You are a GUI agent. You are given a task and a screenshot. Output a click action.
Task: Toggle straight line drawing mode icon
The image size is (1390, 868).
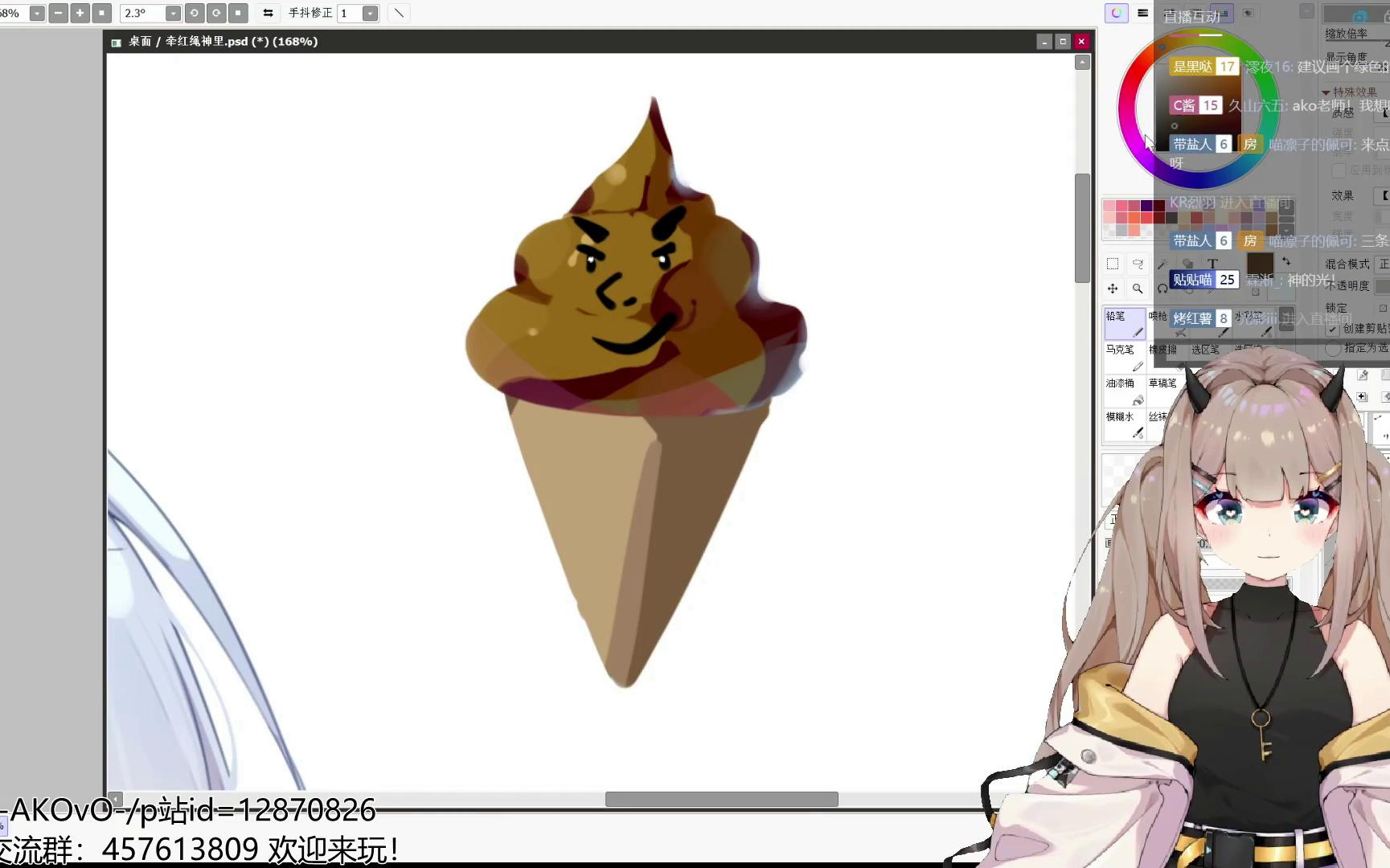coord(399,13)
